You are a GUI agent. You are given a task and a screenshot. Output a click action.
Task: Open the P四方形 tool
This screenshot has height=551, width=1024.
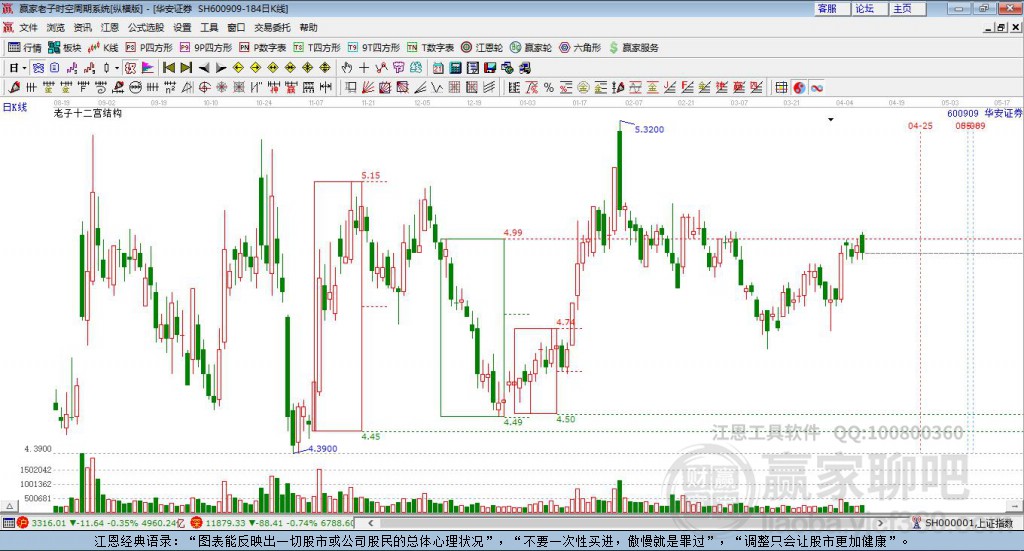(149, 48)
